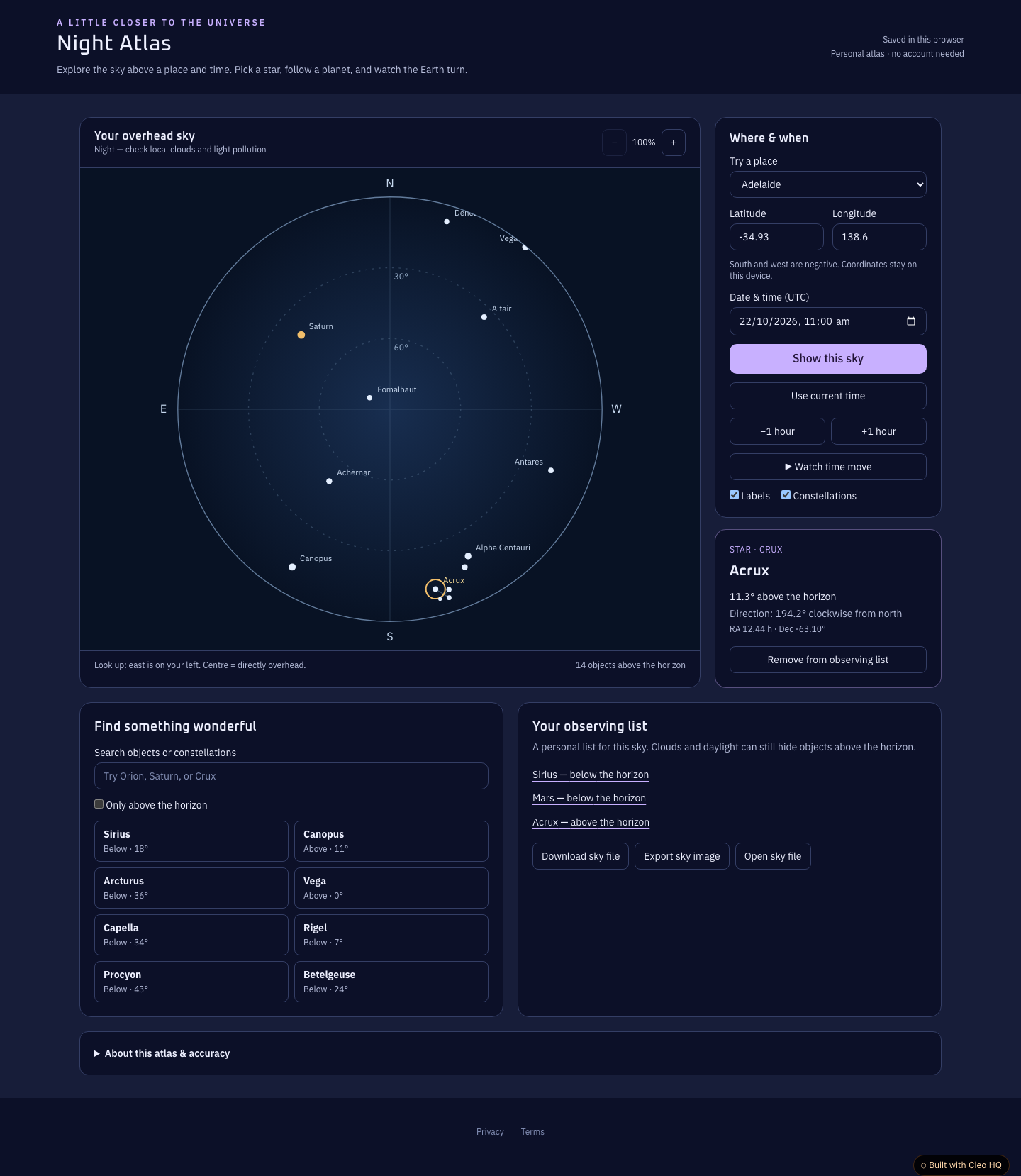Expand About this atlas & accuracy

167,1053
